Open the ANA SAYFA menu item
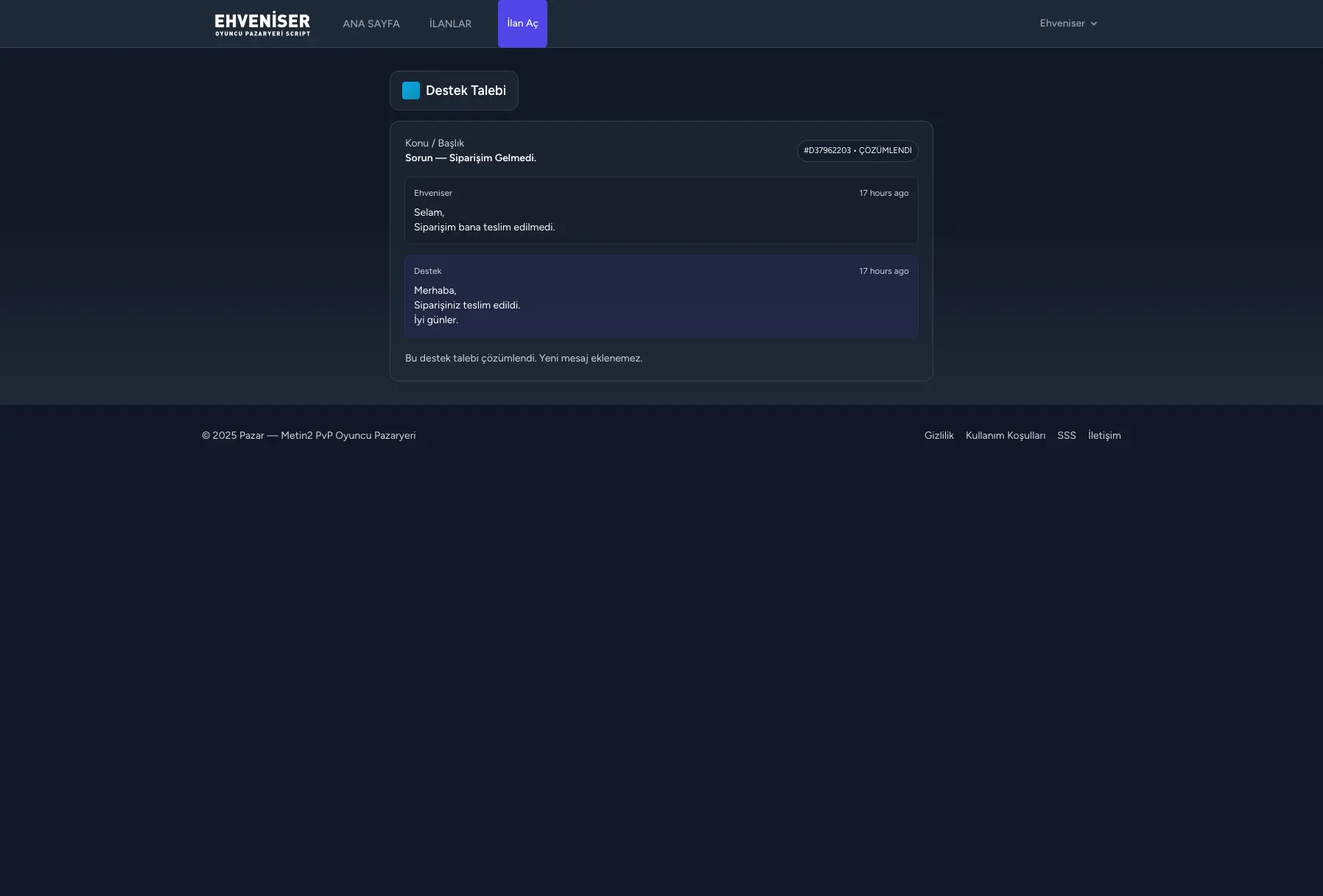 pyautogui.click(x=371, y=24)
